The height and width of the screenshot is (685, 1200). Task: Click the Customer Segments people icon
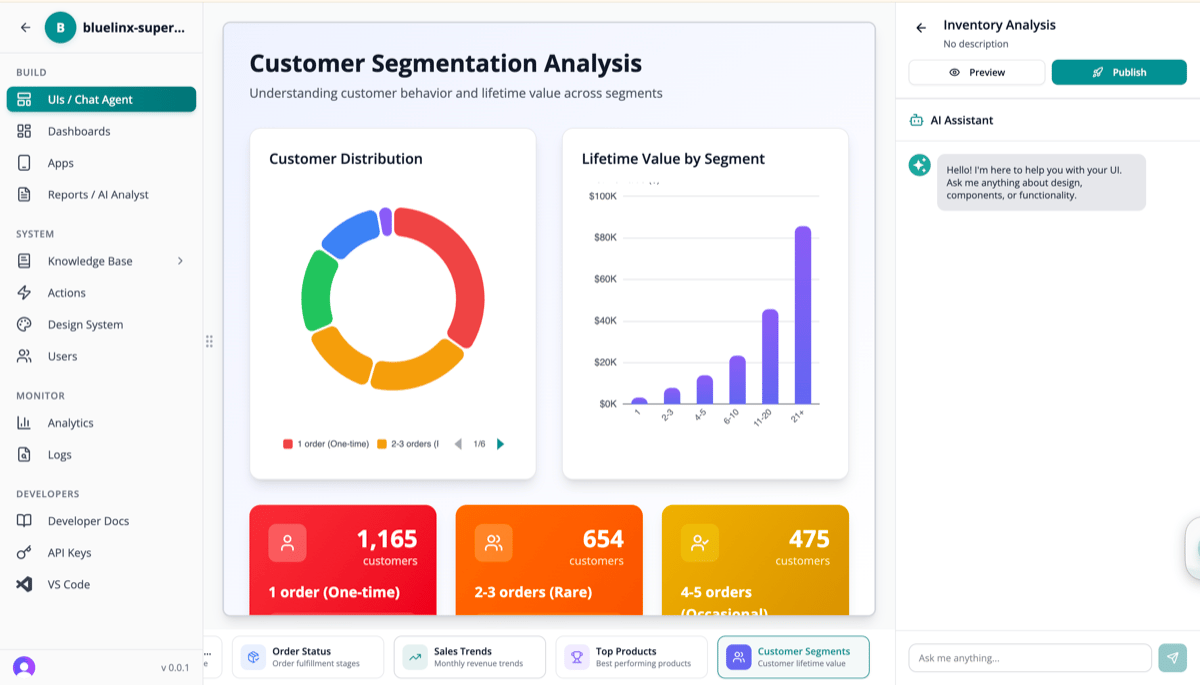click(x=739, y=657)
